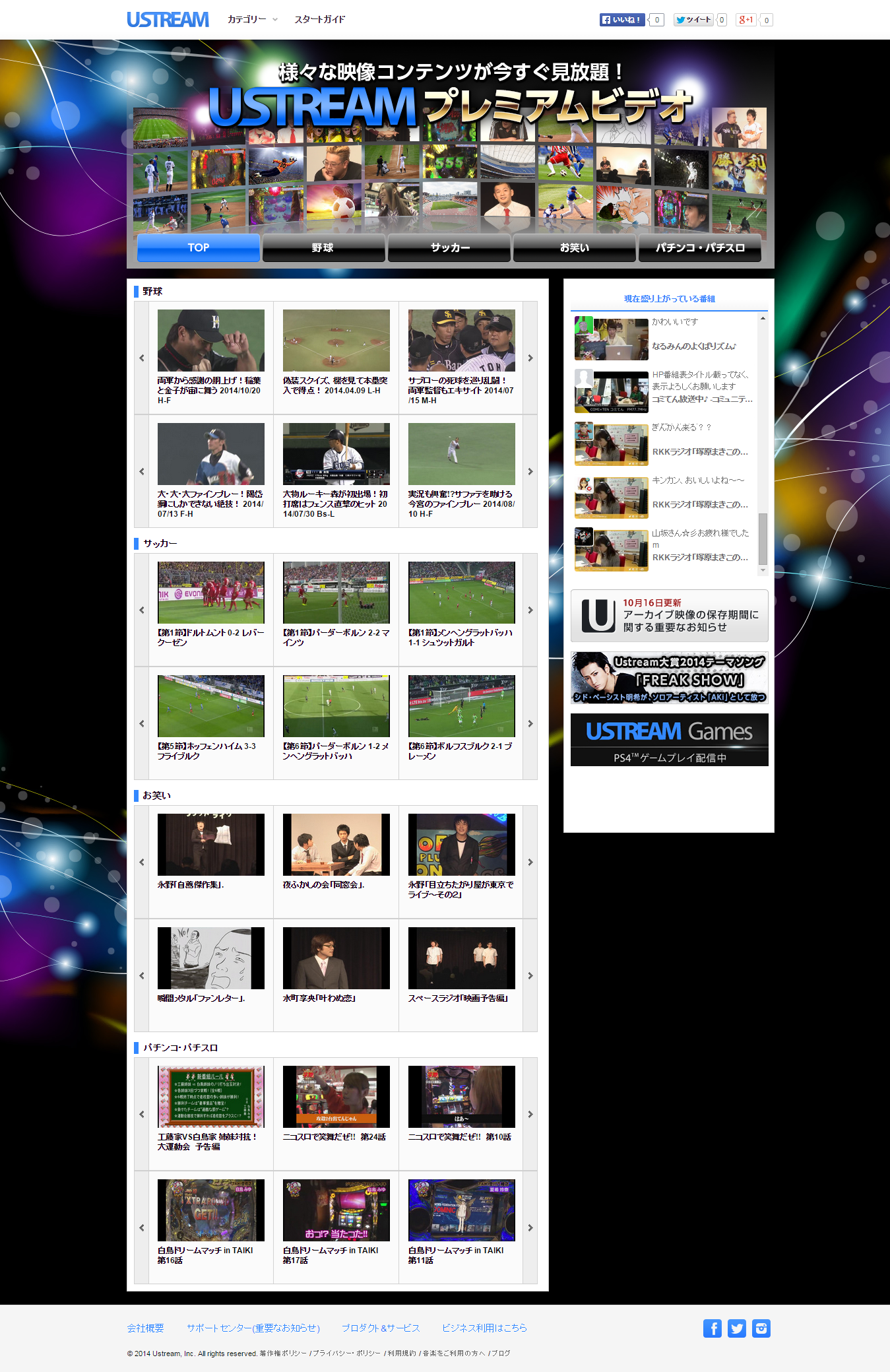890x1372 pixels.
Task: Open the Twitter icon in the footer
Action: pyautogui.click(x=736, y=1328)
